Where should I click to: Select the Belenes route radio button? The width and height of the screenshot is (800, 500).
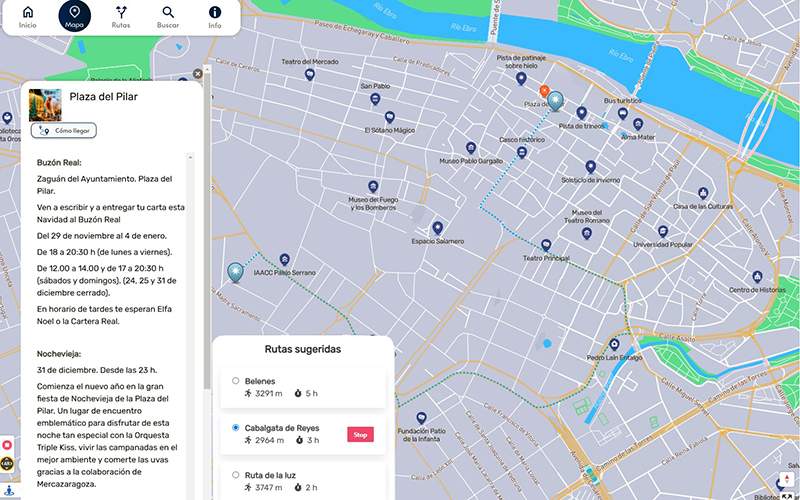click(x=235, y=381)
